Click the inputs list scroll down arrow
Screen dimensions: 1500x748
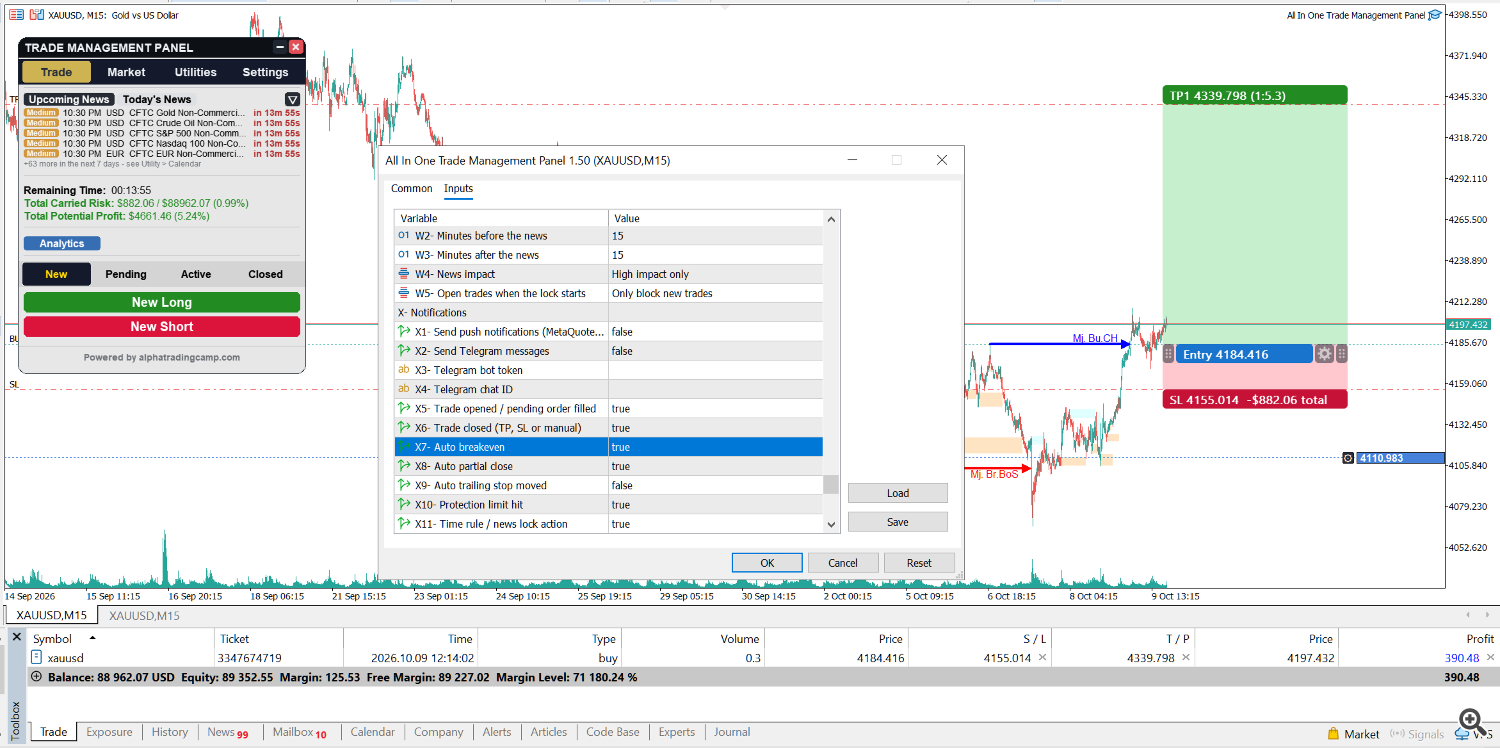pyautogui.click(x=831, y=524)
